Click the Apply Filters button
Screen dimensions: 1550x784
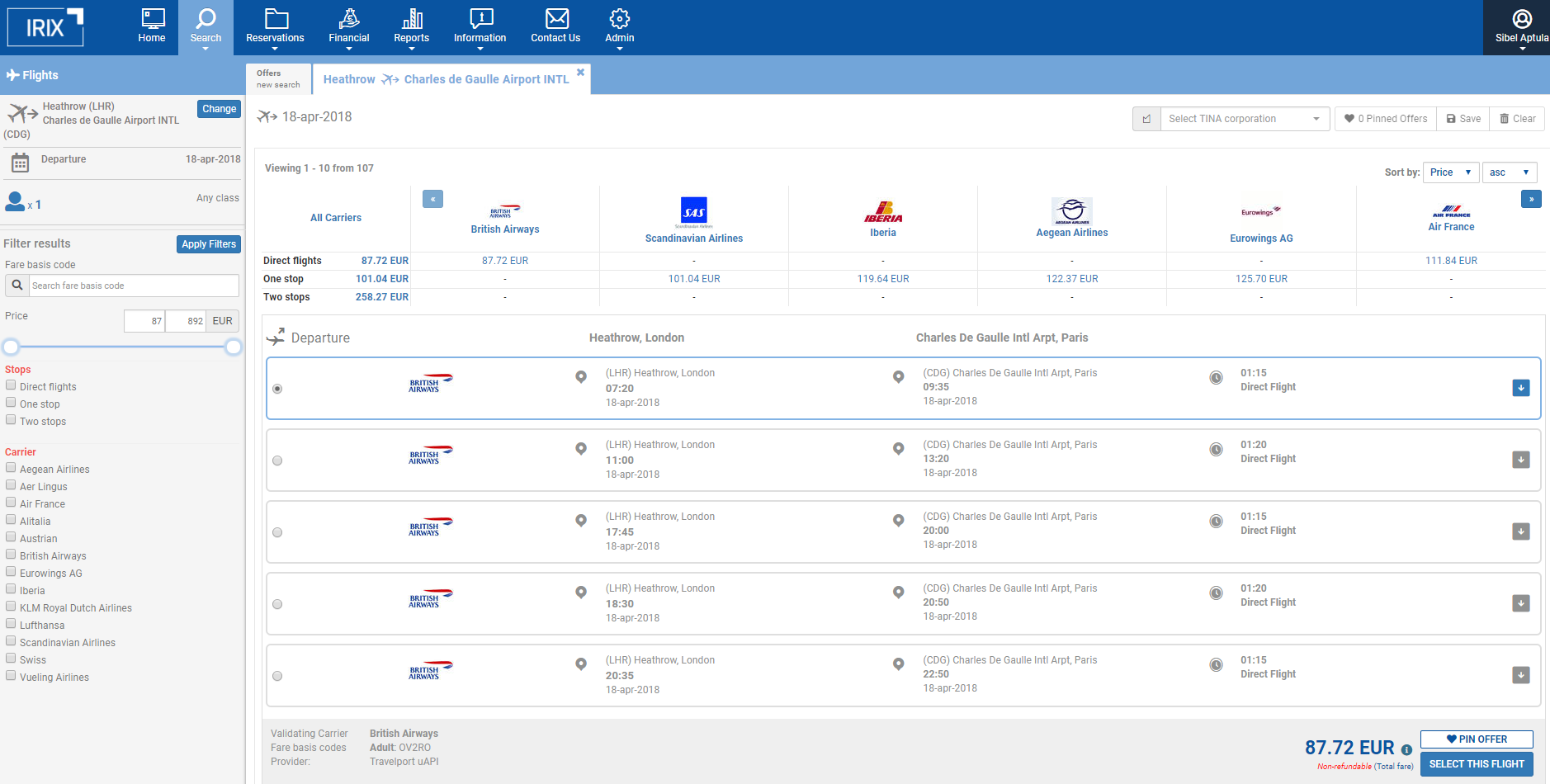(209, 244)
